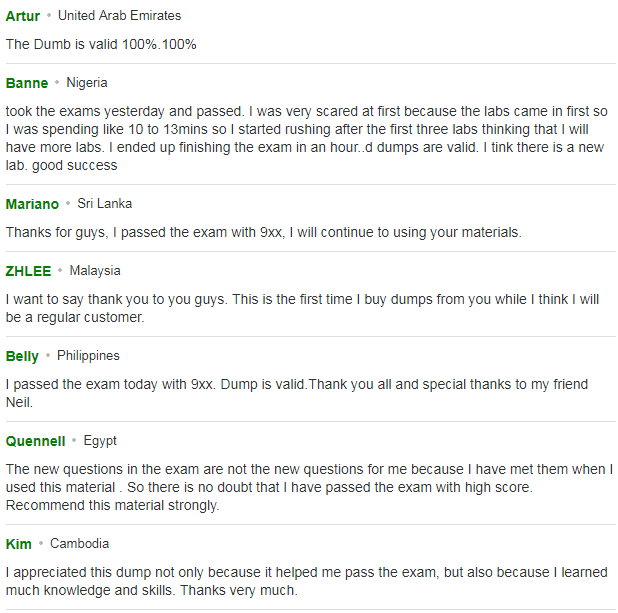Click Kim's review about knowledge and skills
This screenshot has height=613, width=618.
tap(307, 581)
